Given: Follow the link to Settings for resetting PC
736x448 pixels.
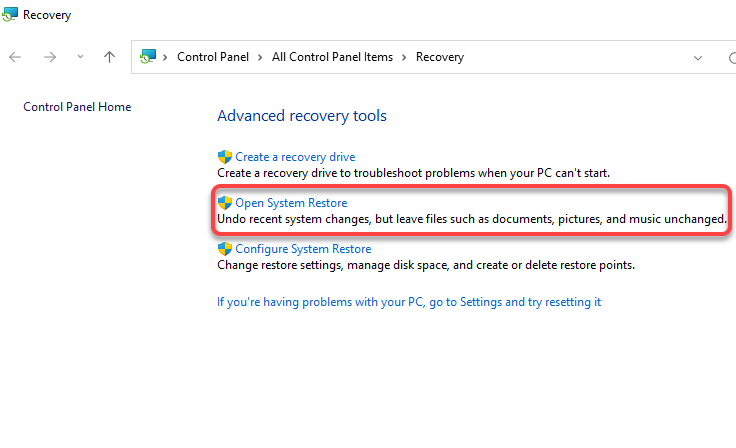Looking at the screenshot, I should click(x=409, y=302).
